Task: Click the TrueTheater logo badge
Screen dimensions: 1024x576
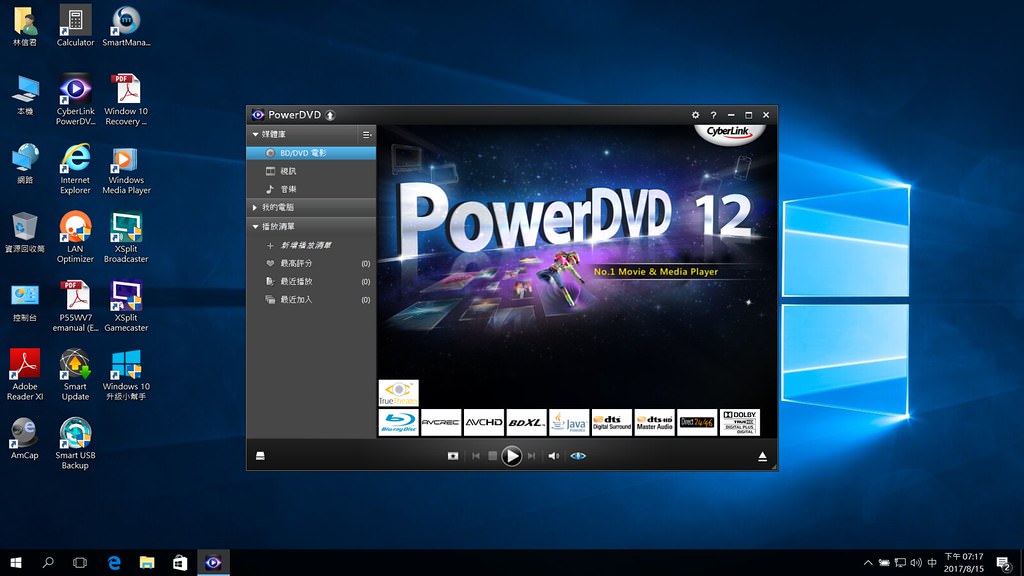Action: point(398,393)
